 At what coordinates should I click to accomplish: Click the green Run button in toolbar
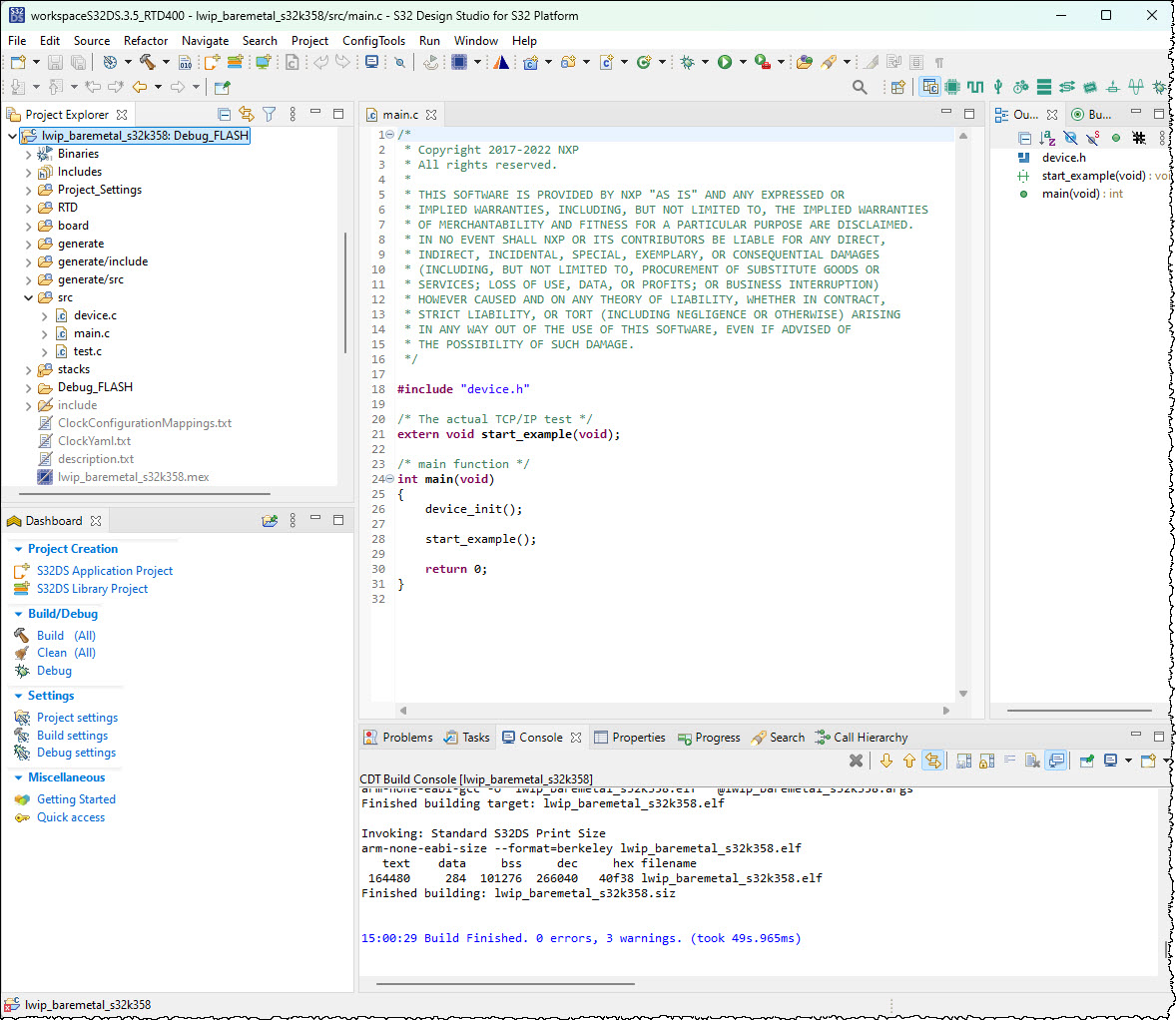pyautogui.click(x=725, y=62)
